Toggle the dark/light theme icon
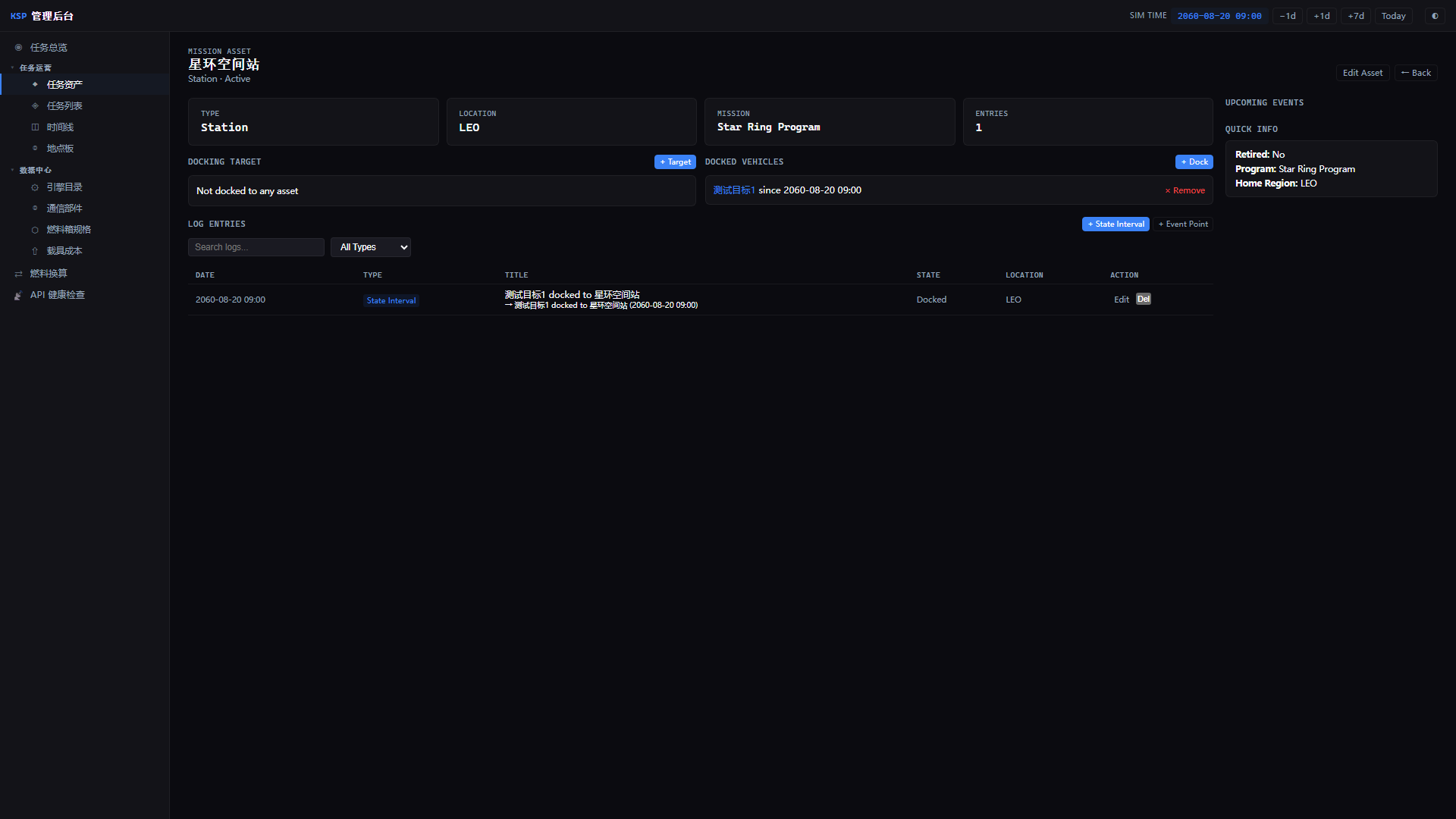The image size is (1456, 819). 1435,16
